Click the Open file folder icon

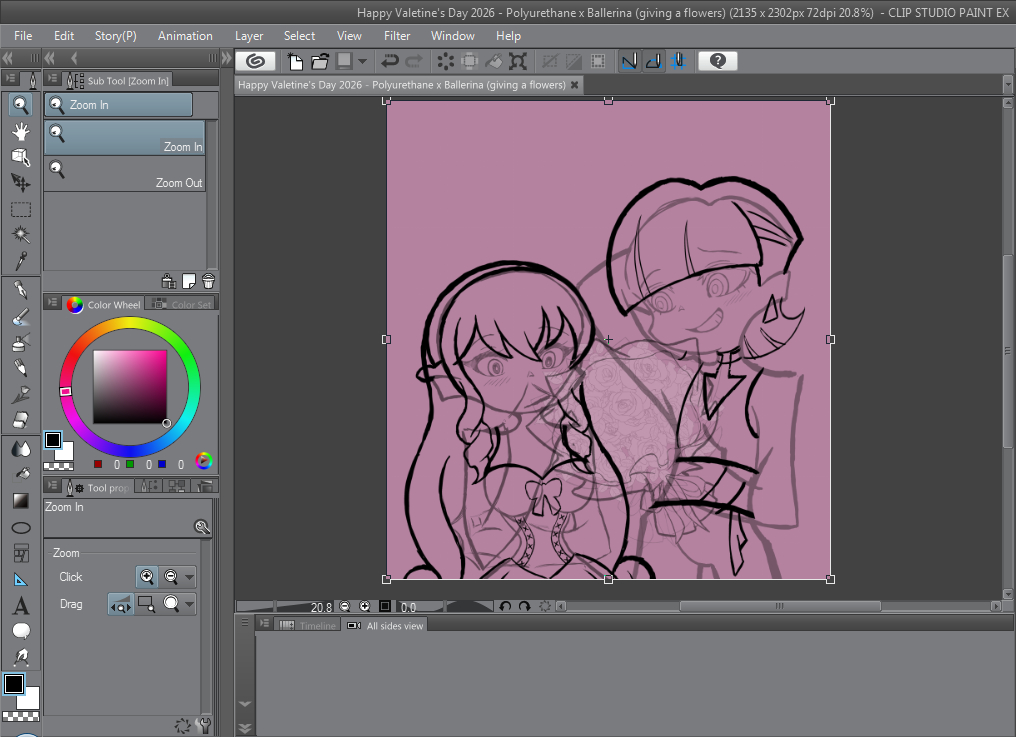tap(320, 62)
